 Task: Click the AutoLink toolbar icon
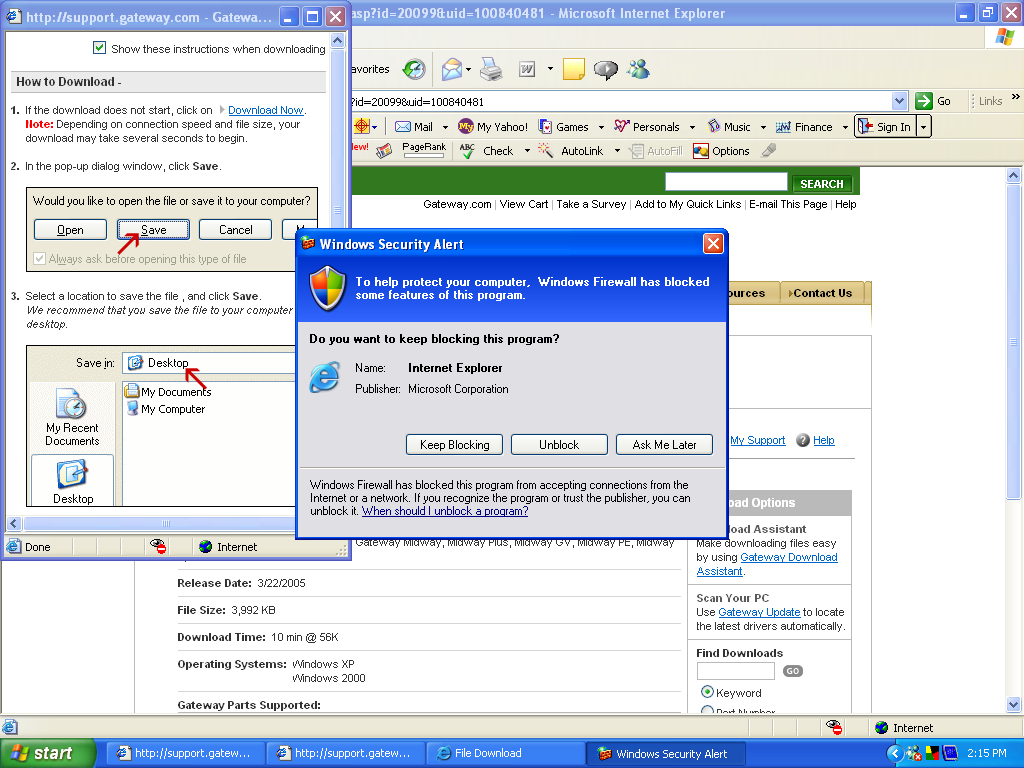pyautogui.click(x=545, y=151)
